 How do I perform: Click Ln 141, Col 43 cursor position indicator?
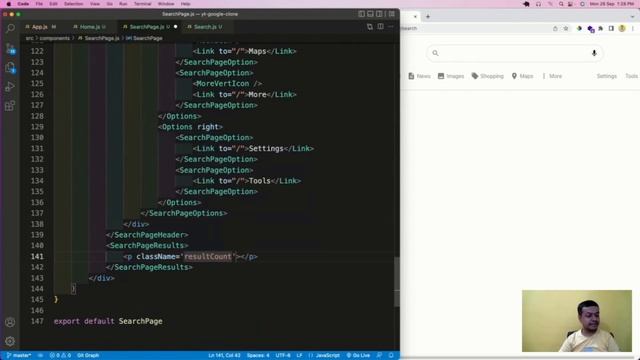(224, 356)
